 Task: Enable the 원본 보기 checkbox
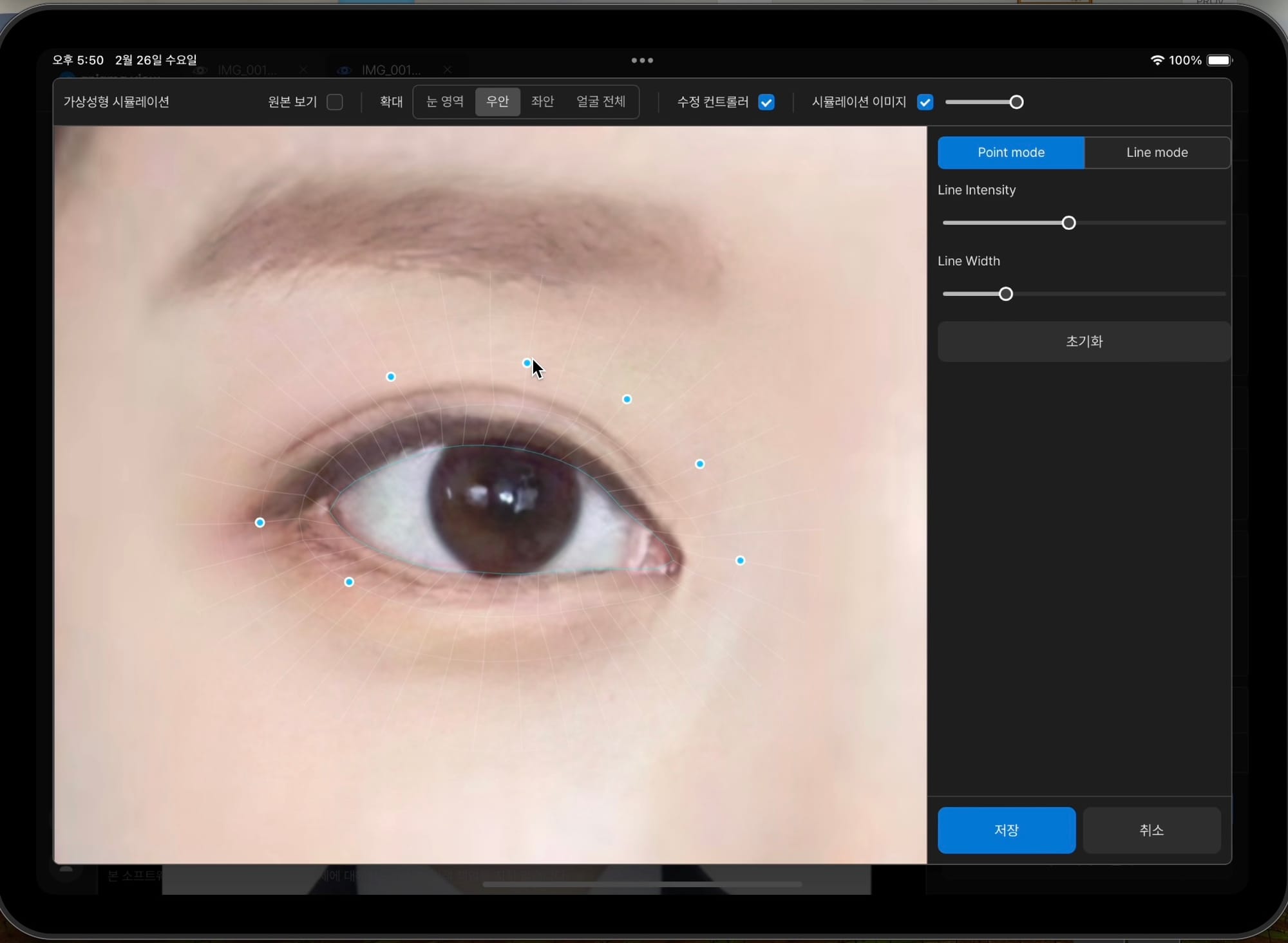[335, 102]
